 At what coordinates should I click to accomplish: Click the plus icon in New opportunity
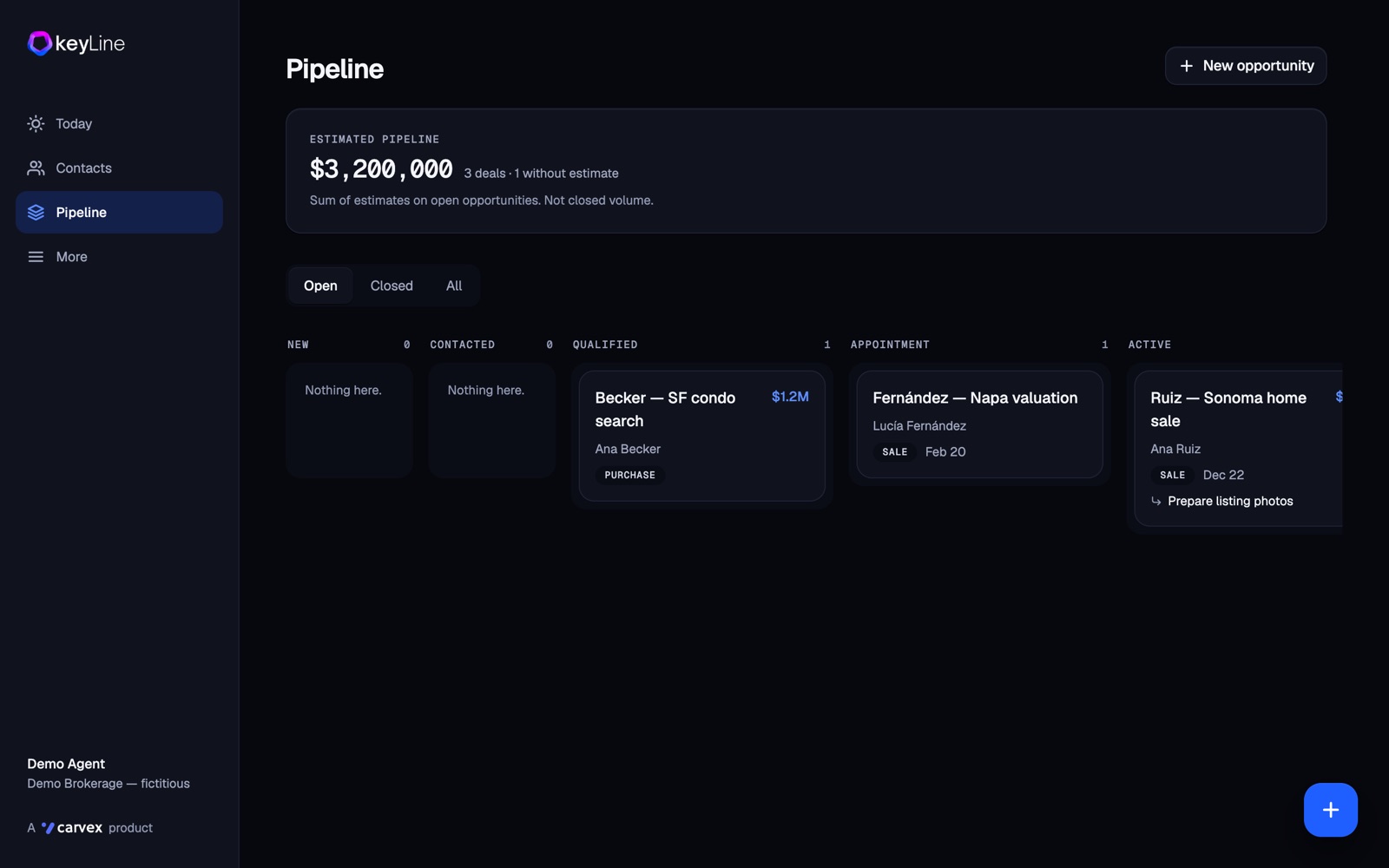point(1187,66)
